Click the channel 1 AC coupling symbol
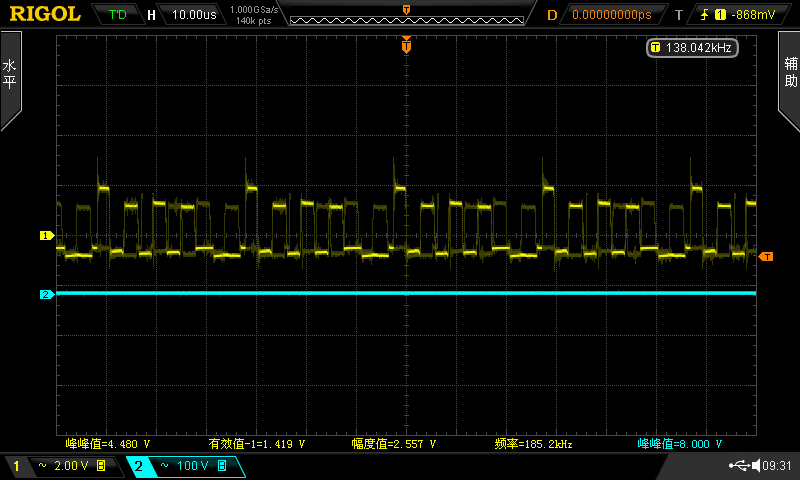The height and width of the screenshot is (480, 800). pos(43,465)
